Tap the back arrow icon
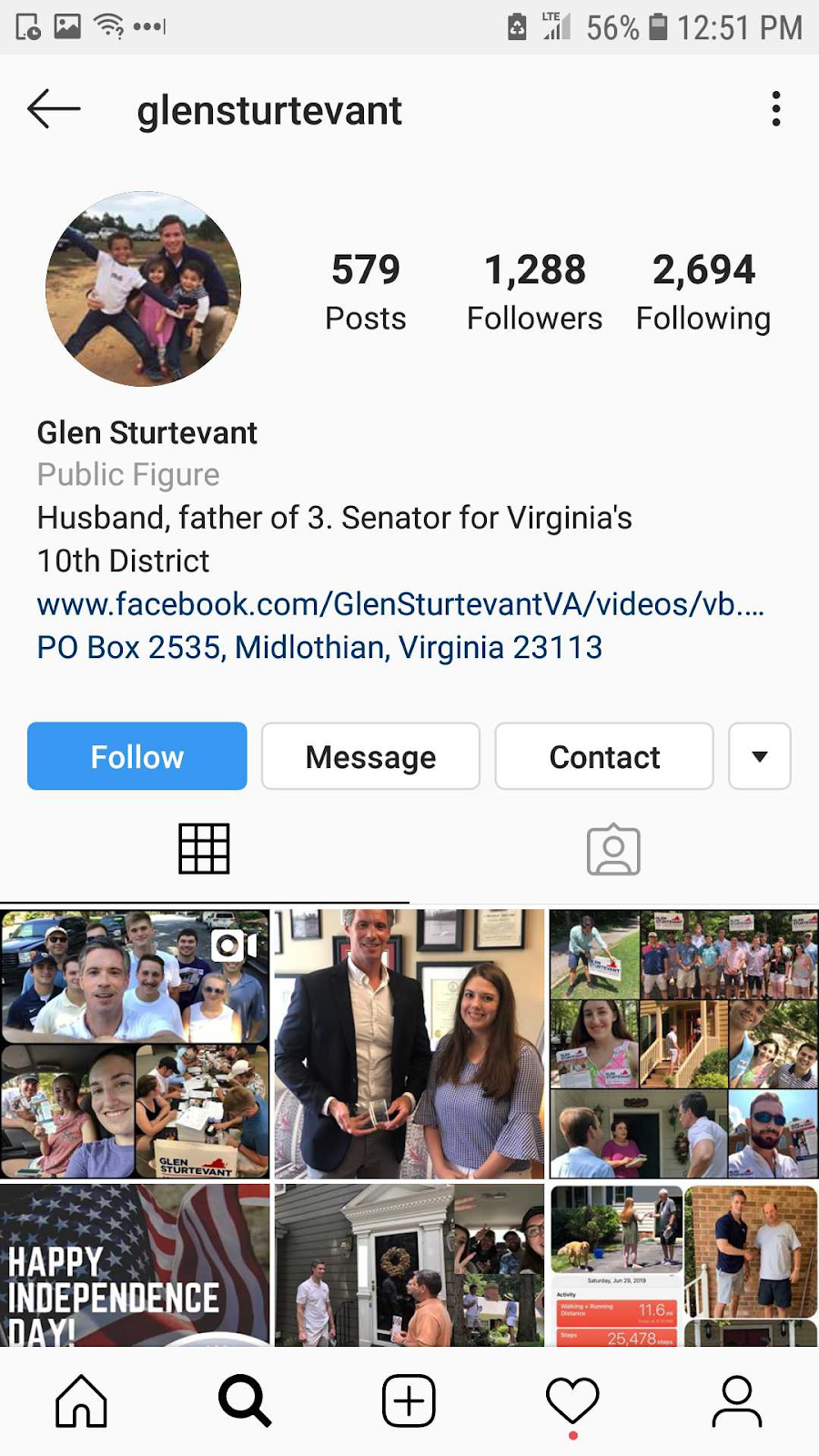Viewport: 819px width, 1456px height. click(54, 109)
